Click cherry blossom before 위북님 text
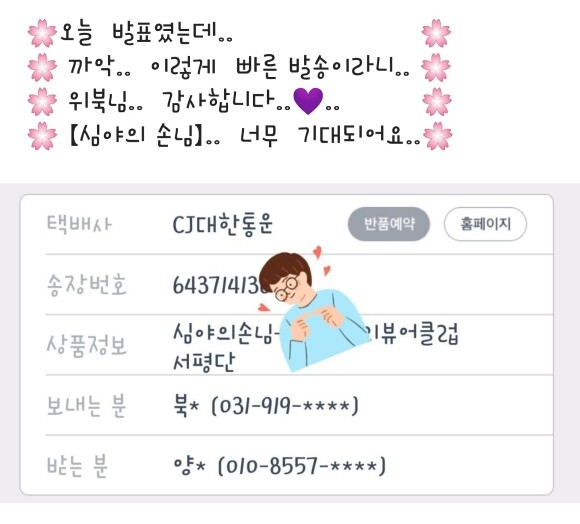 [42, 101]
